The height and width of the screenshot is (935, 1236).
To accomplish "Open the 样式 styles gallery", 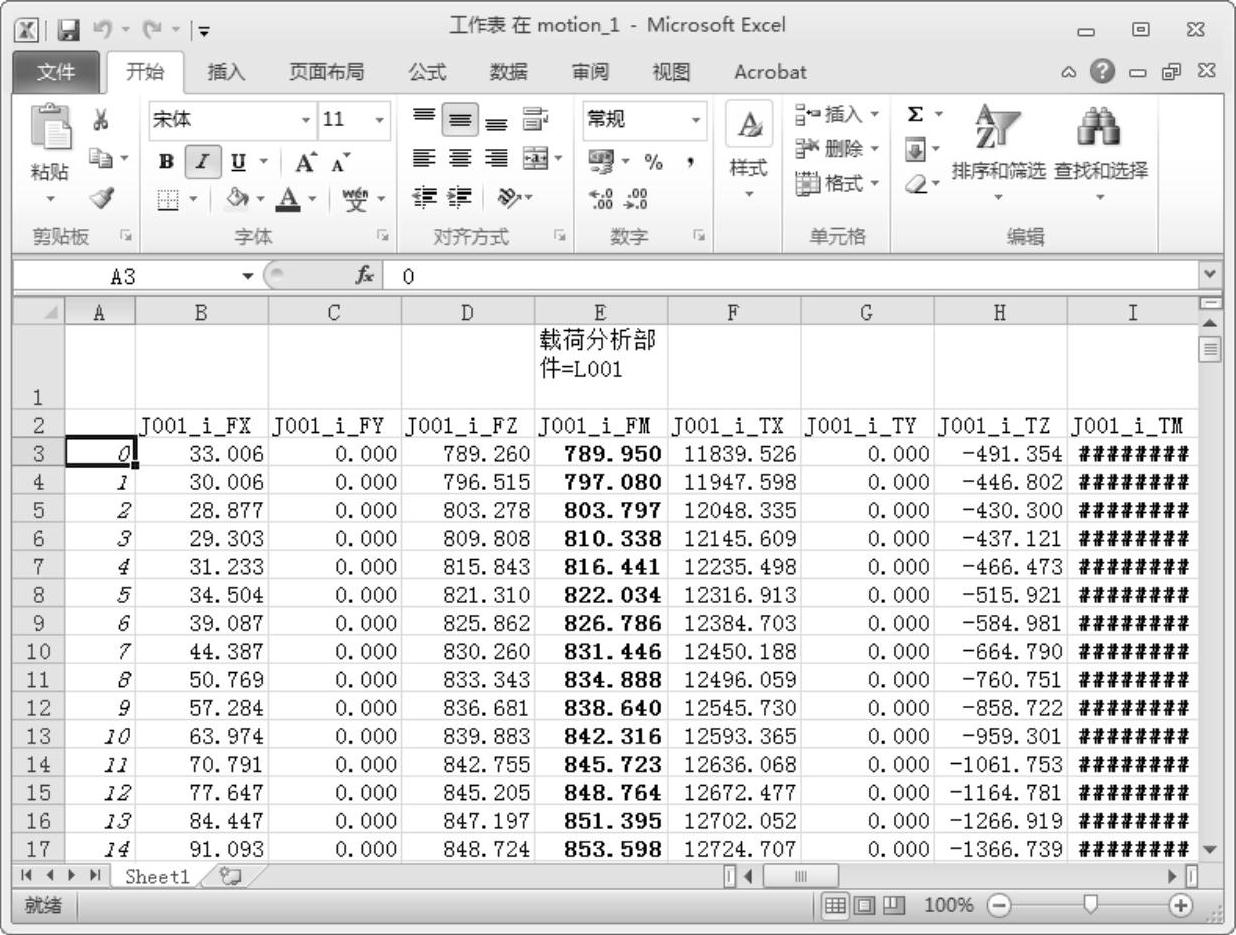I will pyautogui.click(x=749, y=149).
